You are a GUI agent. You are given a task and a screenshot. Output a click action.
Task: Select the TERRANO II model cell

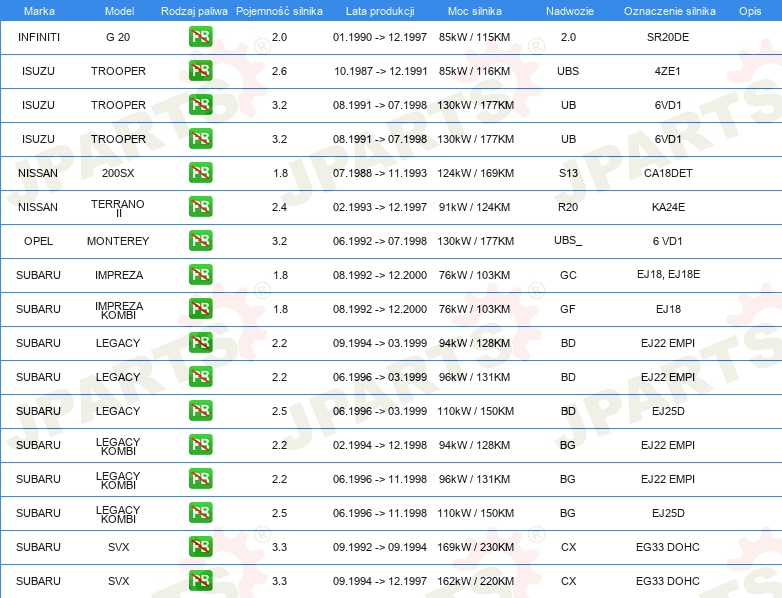click(x=118, y=208)
